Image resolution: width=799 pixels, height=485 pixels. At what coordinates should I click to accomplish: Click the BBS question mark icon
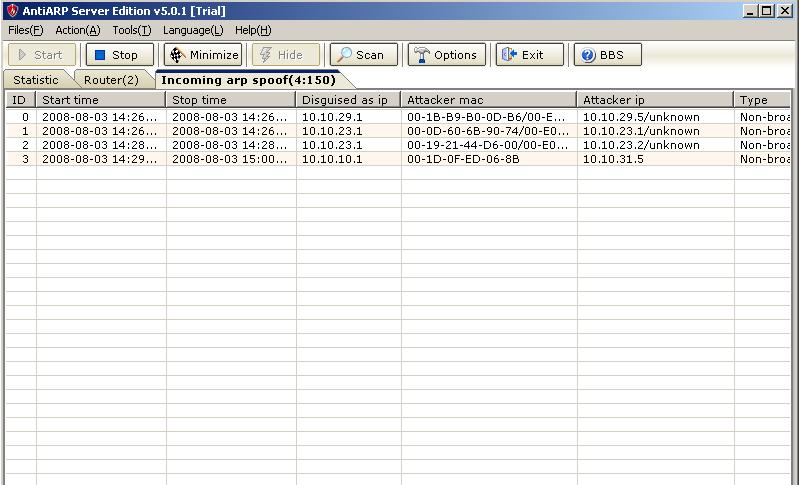[x=588, y=55]
